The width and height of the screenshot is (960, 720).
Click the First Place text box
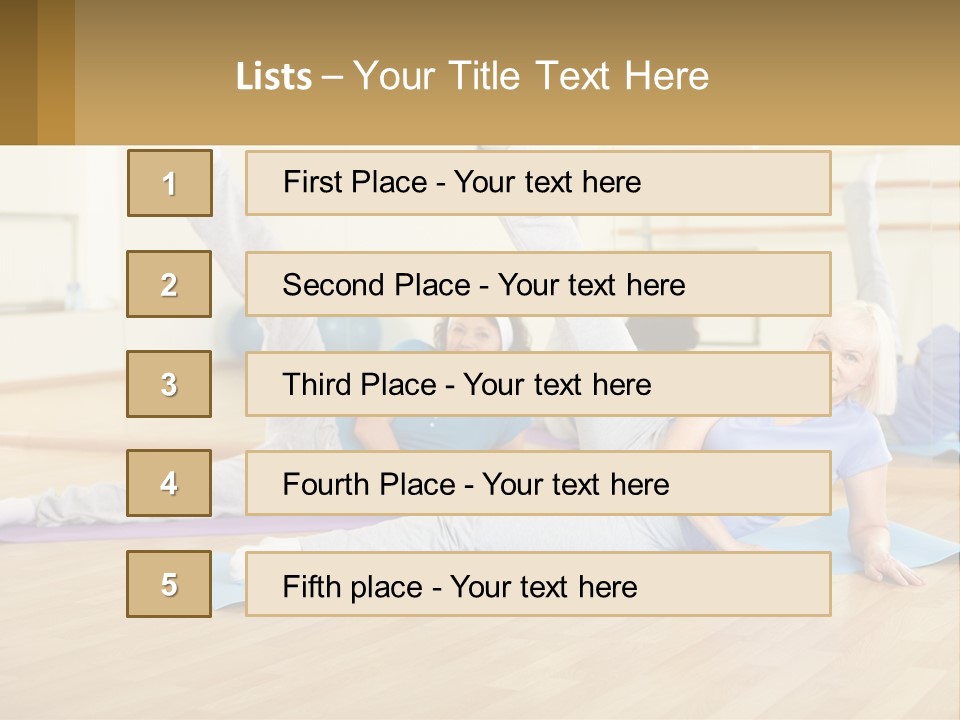pos(538,183)
